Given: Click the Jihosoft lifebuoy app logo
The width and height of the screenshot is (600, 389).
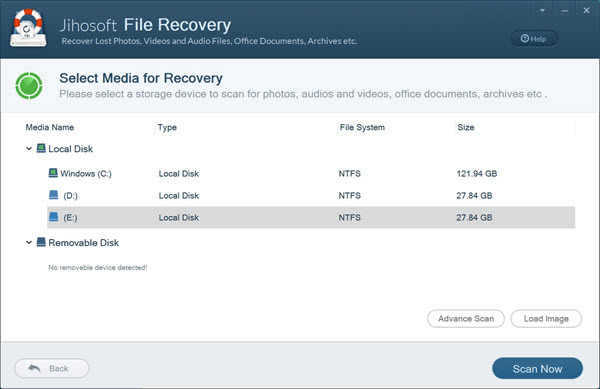Looking at the screenshot, I should (x=28, y=28).
